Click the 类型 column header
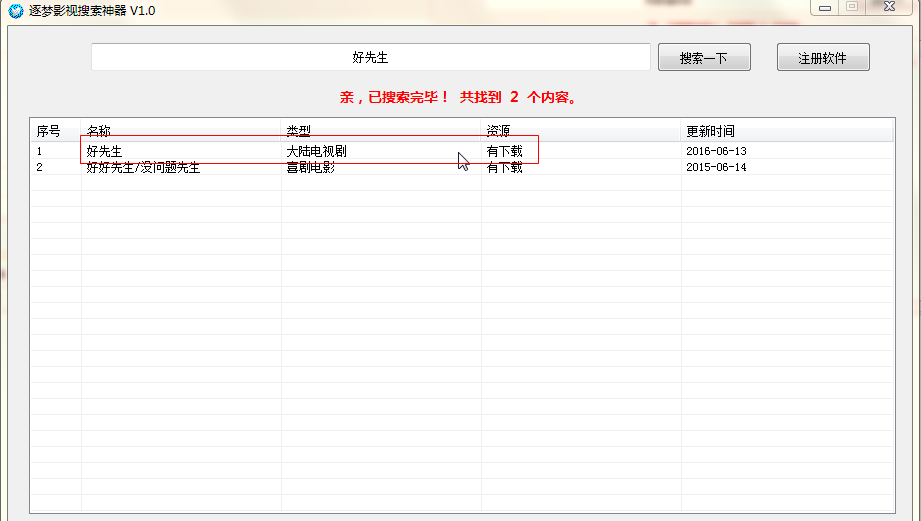921x521 pixels. click(299, 131)
